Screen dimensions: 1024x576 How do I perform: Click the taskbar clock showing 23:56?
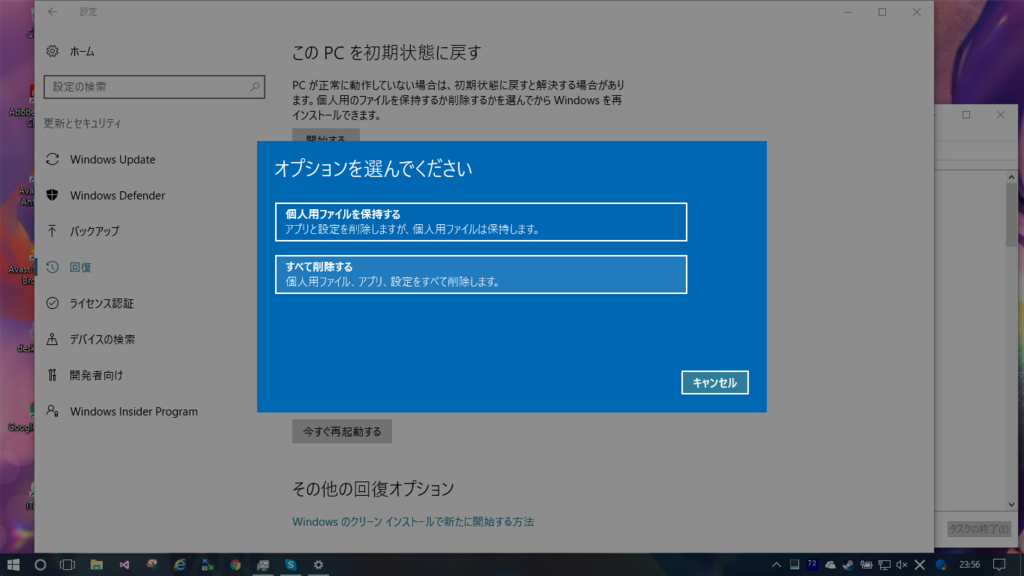click(x=969, y=565)
